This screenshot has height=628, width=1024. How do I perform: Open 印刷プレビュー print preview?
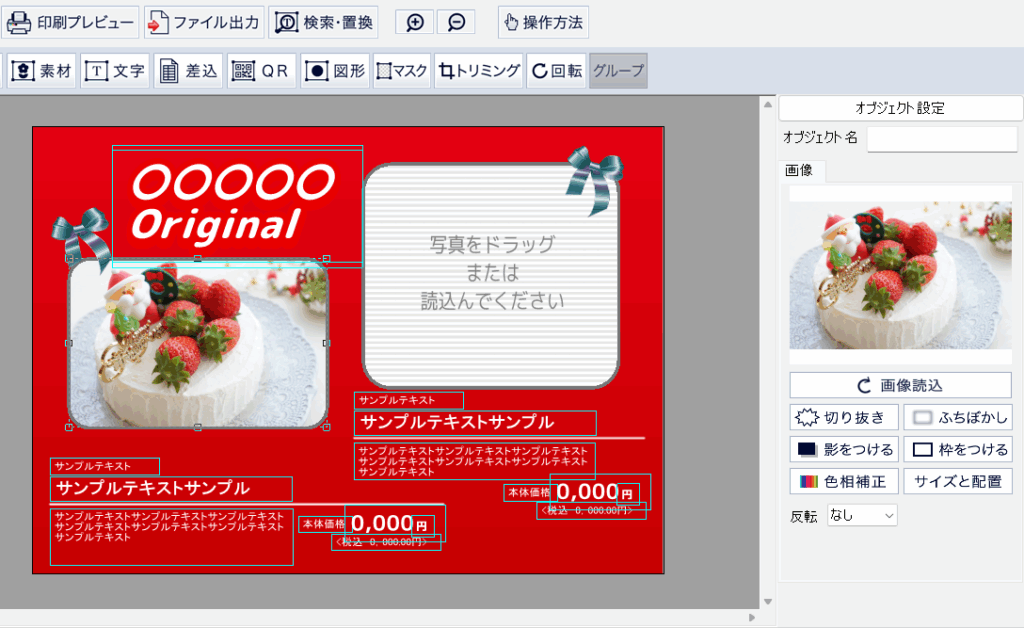(x=72, y=22)
